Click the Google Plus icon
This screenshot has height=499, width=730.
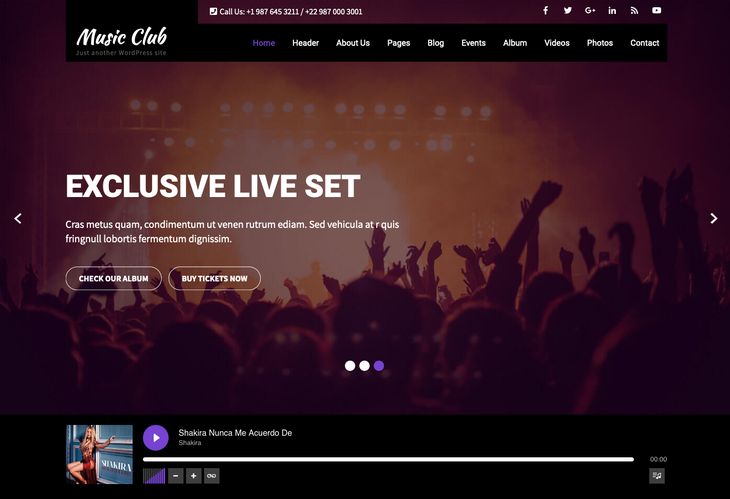point(590,10)
